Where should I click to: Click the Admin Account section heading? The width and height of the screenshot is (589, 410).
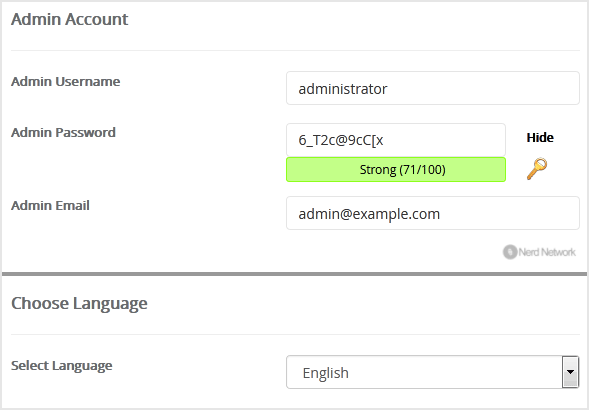[69, 19]
